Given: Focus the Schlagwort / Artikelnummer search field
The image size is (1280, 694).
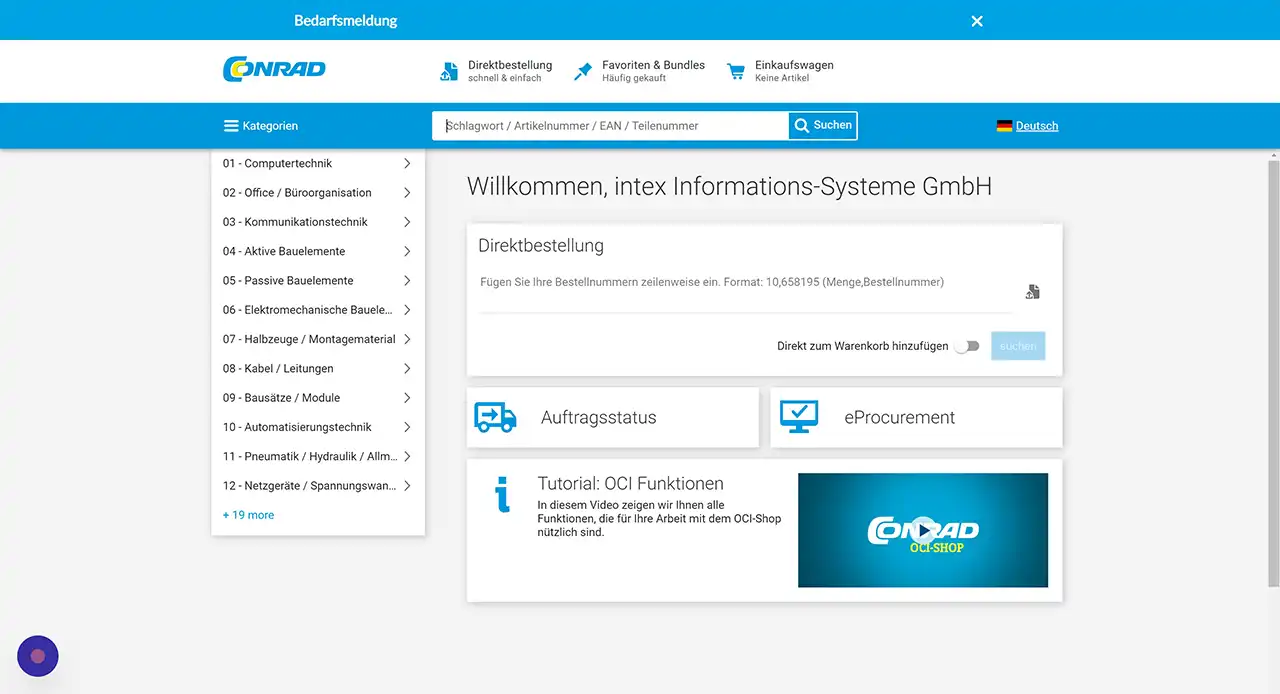Looking at the screenshot, I should click(610, 126).
